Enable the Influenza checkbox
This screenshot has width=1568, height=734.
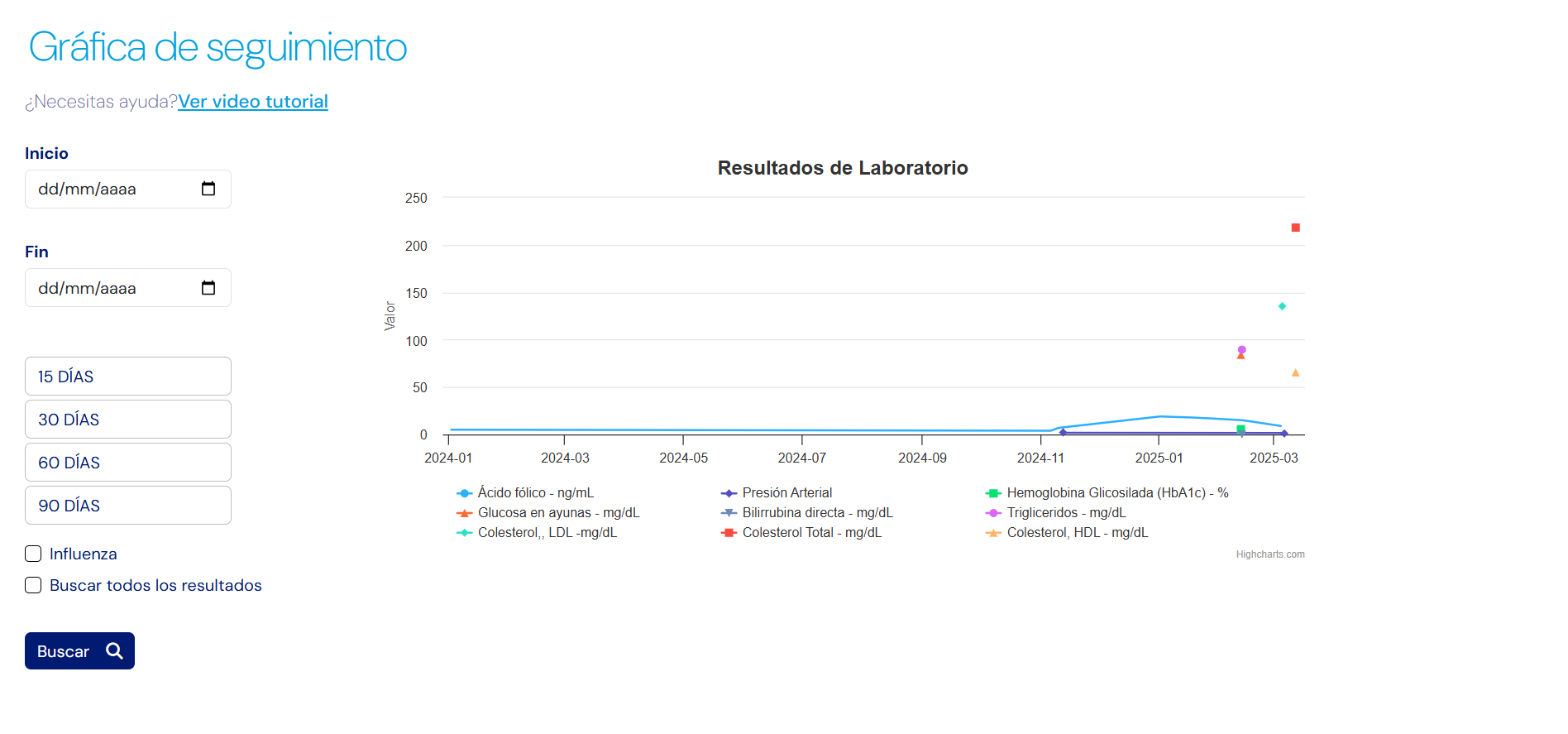(x=33, y=554)
